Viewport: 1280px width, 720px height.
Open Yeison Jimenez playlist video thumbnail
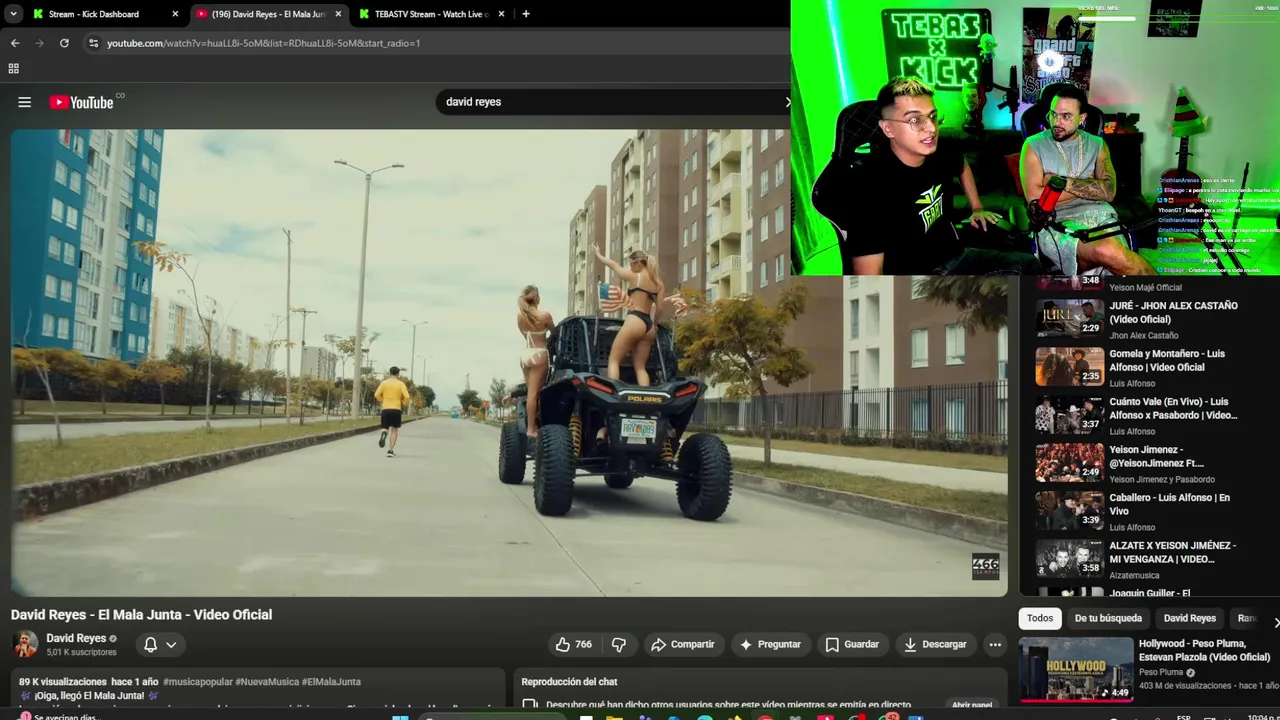(x=1070, y=463)
